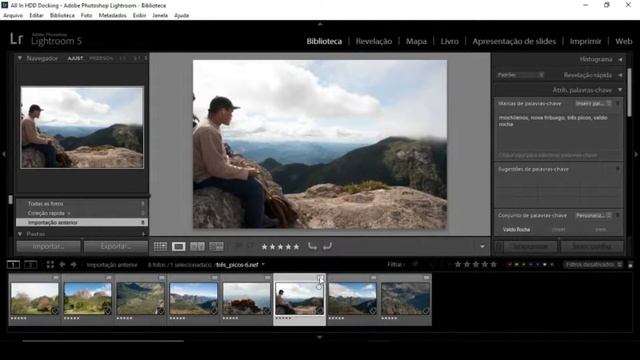Rotate photo counterclockwise in toolbar
The width and height of the screenshot is (640, 360).
point(312,246)
